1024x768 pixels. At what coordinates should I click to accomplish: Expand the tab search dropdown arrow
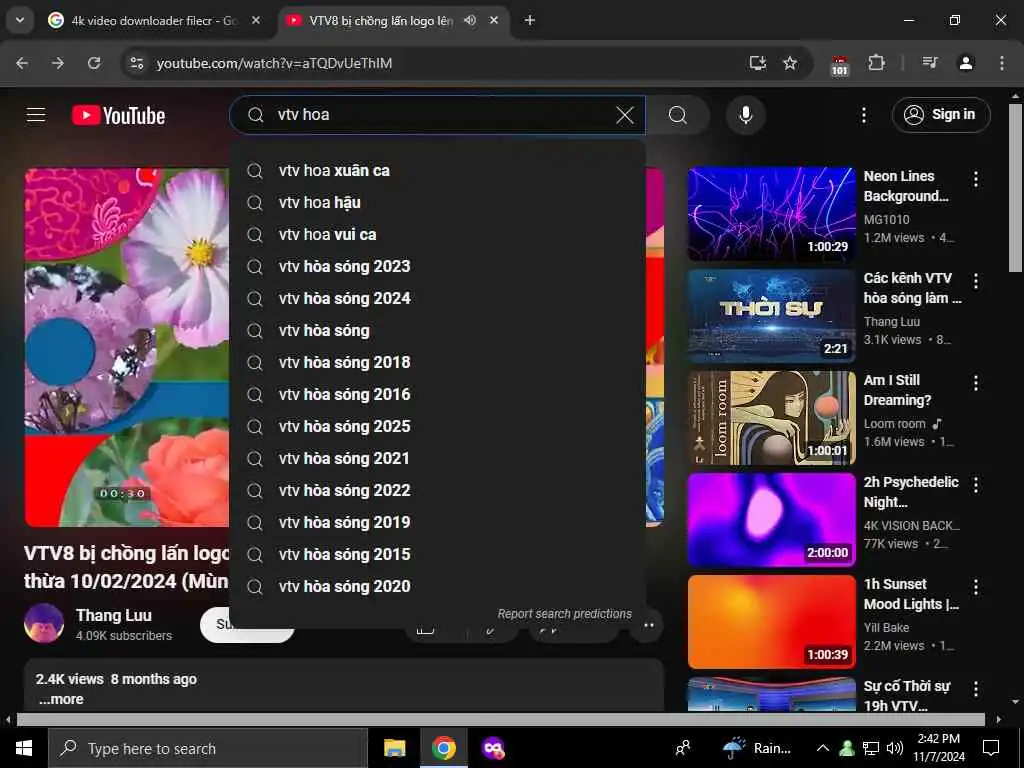20,20
